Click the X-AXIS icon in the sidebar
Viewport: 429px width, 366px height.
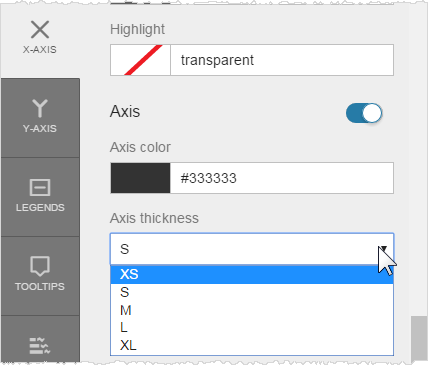[x=40, y=29]
